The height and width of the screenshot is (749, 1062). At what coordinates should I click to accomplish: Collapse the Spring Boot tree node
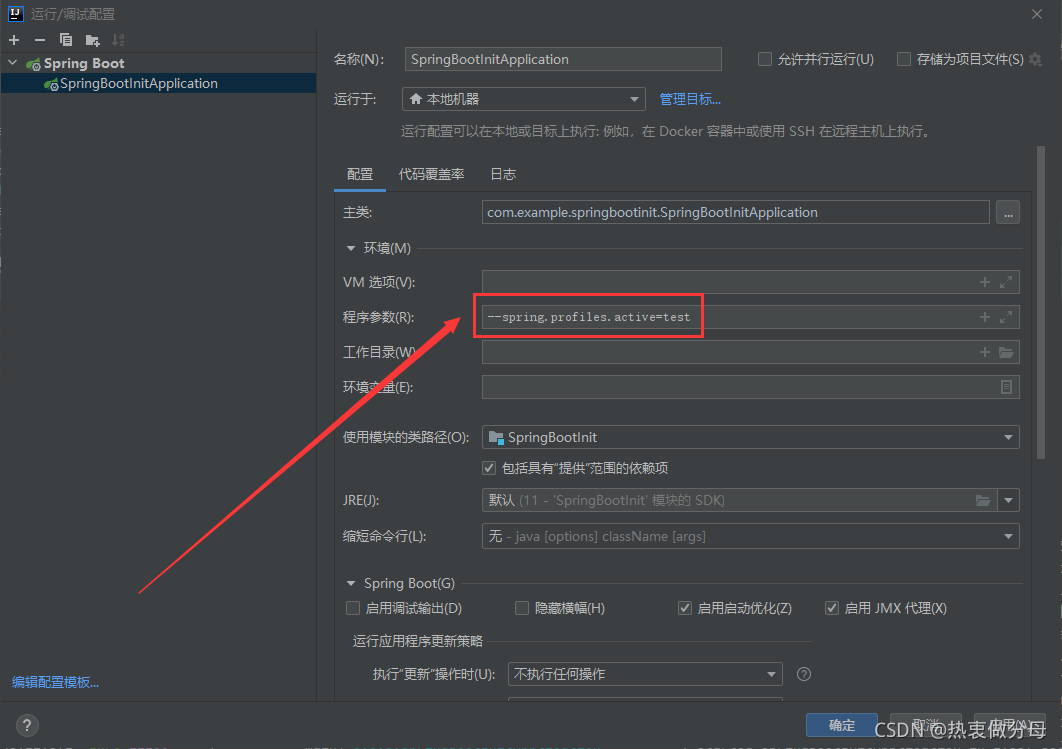(13, 63)
